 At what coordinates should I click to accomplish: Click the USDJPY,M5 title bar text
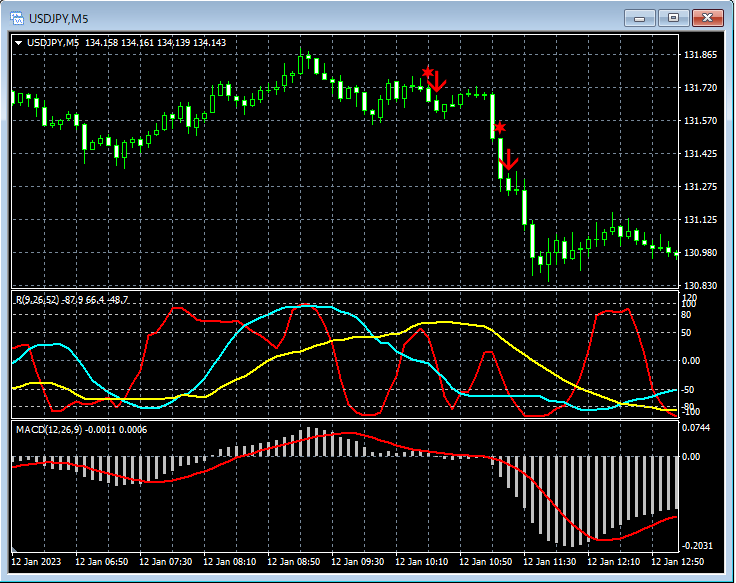[59, 19]
